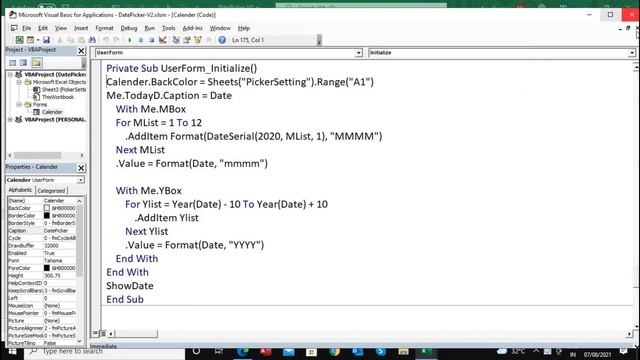640x360 pixels.
Task: Open the View menu
Action: pyautogui.click(x=61, y=28)
